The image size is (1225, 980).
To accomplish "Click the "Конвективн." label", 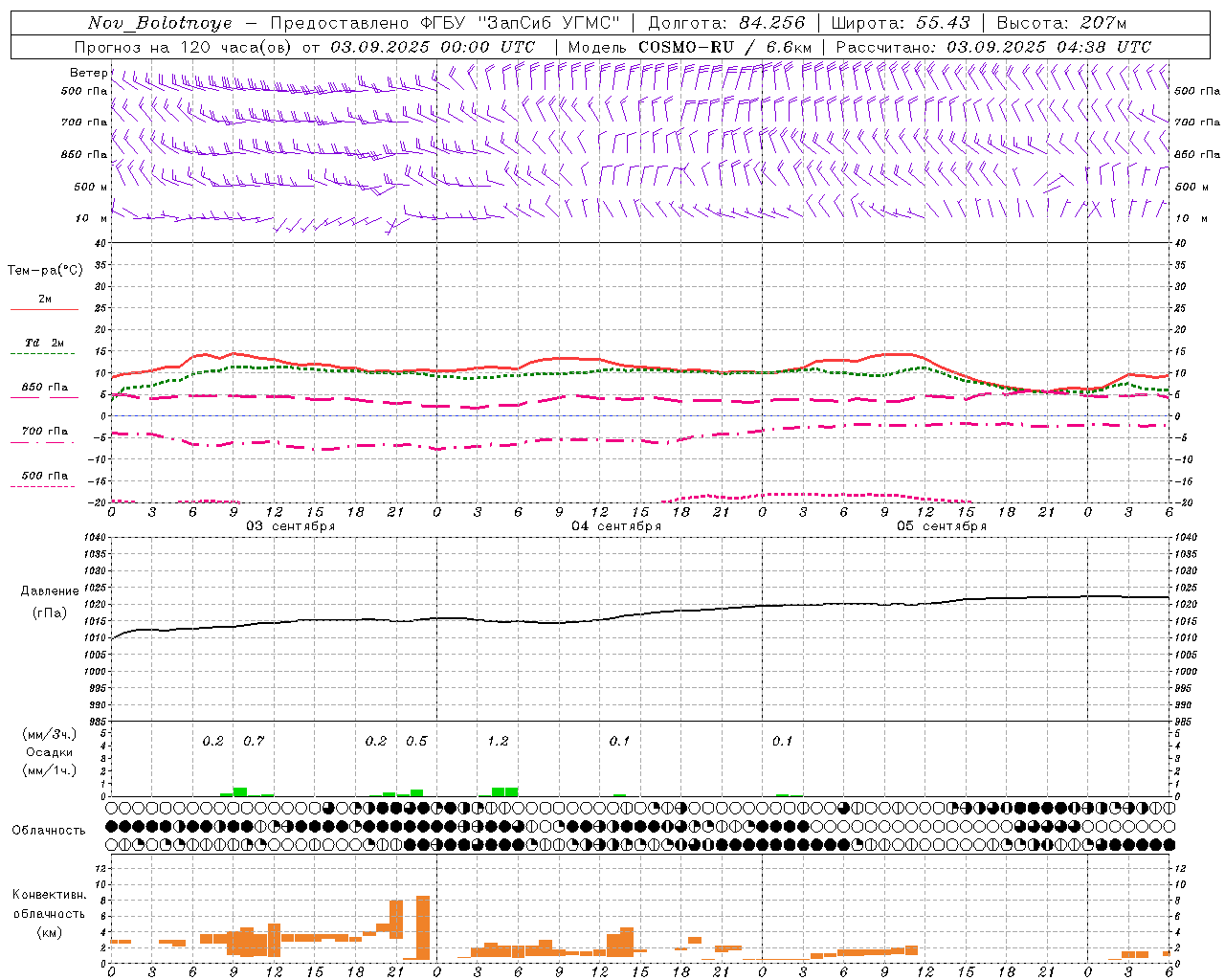I will pyautogui.click(x=49, y=895).
